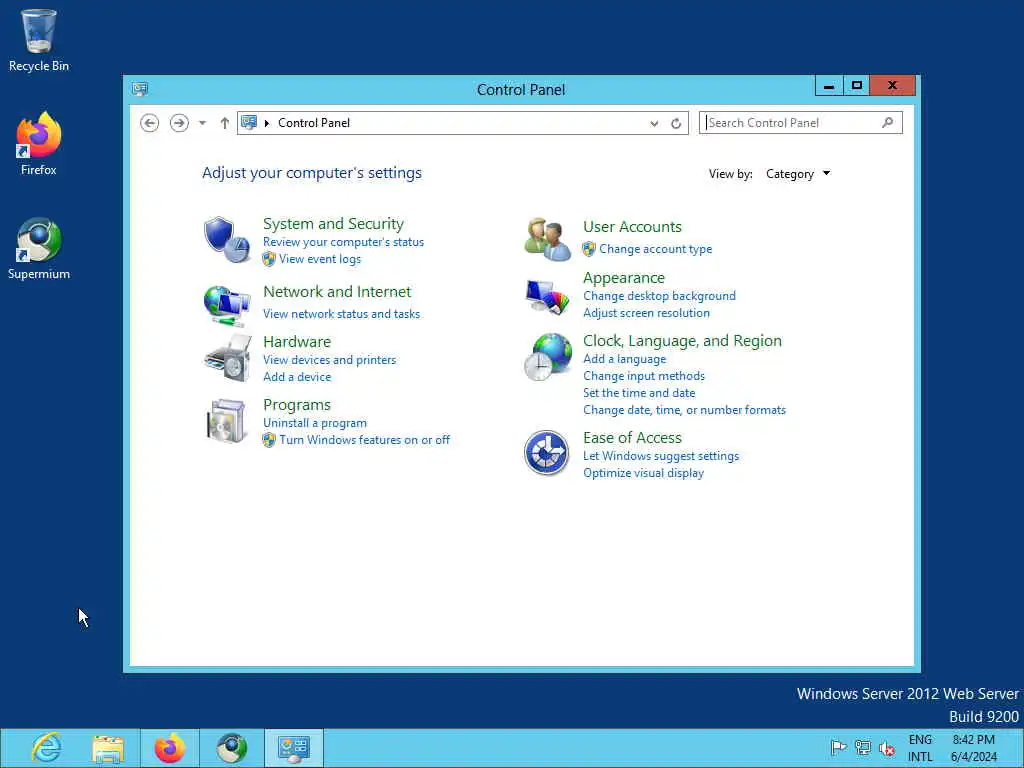Open the Ease of Access icon

[x=547, y=453]
